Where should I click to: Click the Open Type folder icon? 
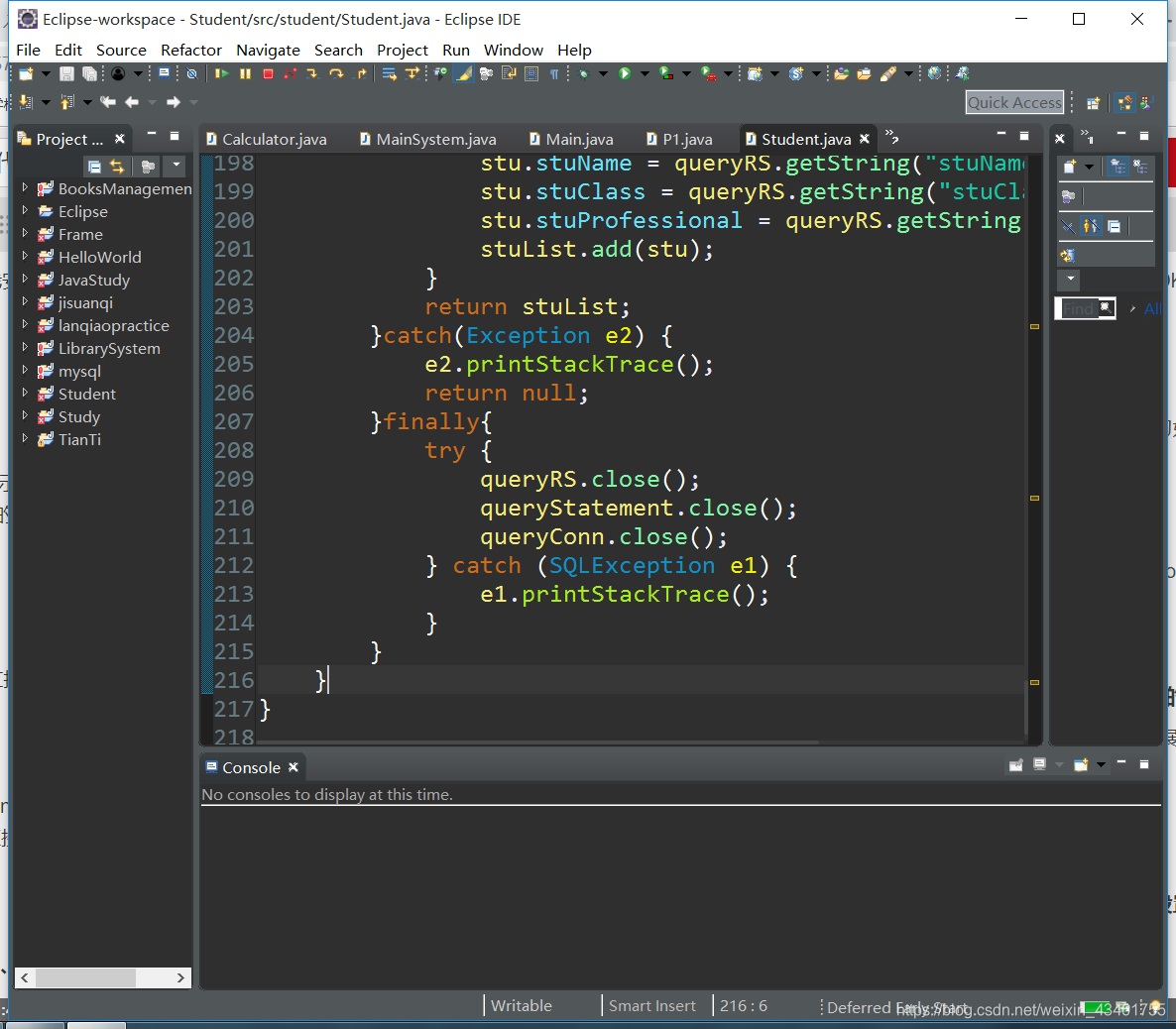coord(841,73)
